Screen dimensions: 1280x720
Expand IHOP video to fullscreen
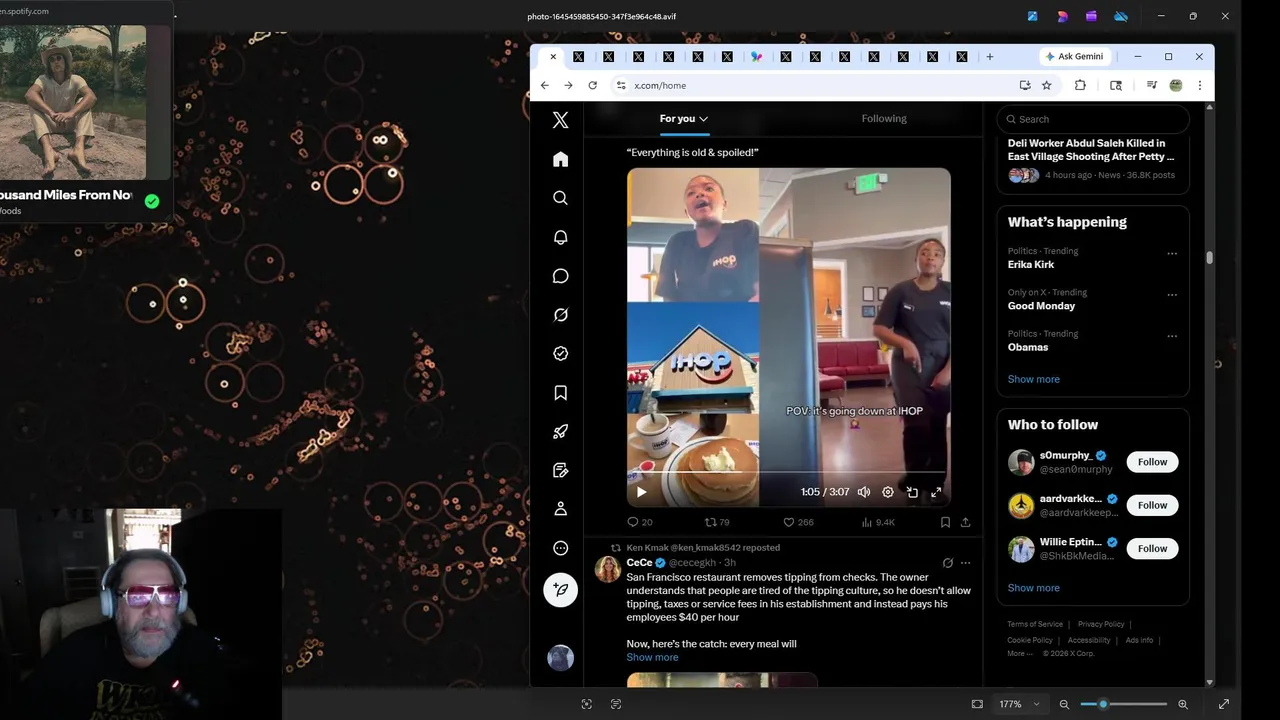936,492
